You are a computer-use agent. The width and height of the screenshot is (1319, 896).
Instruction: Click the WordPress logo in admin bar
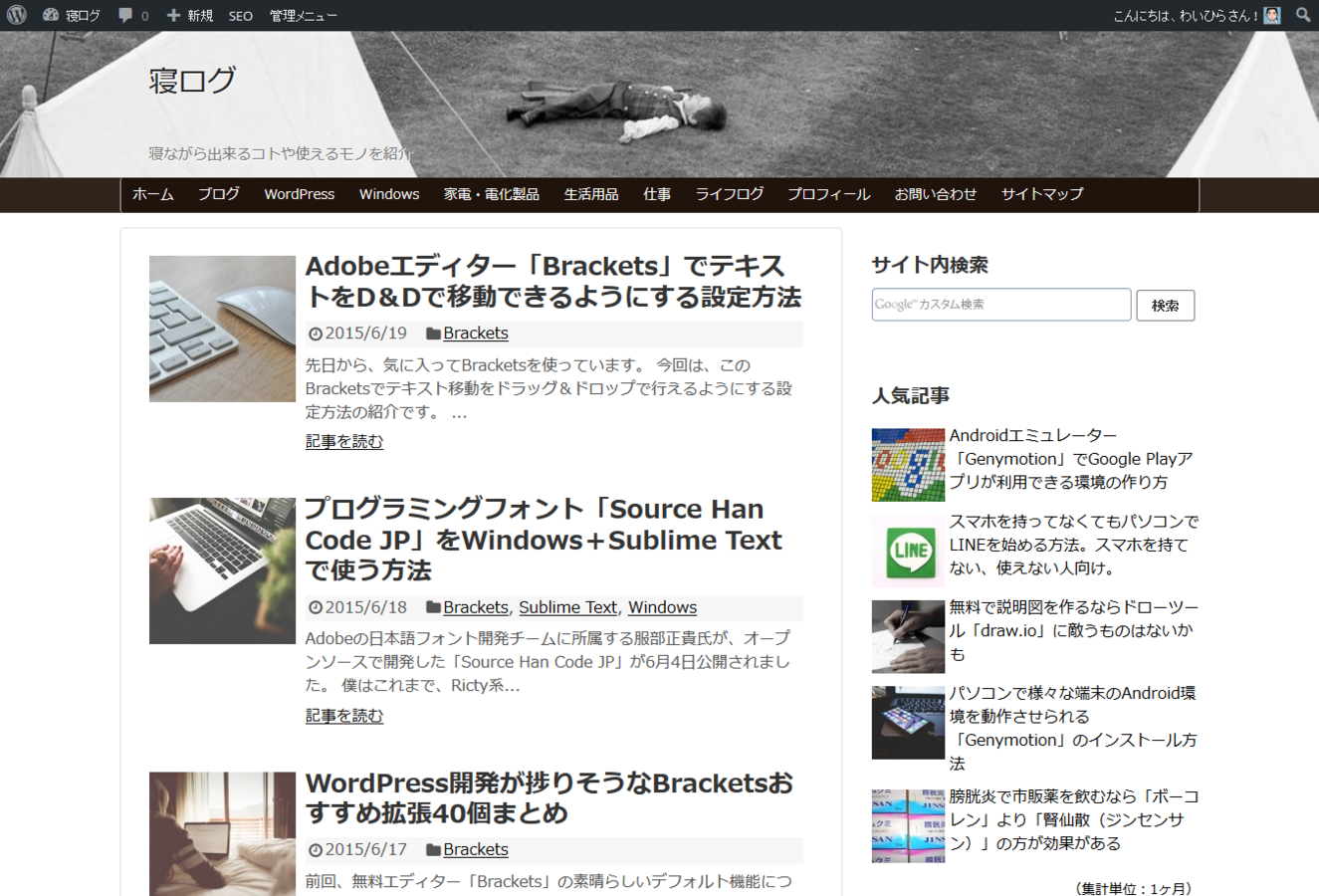tap(16, 15)
